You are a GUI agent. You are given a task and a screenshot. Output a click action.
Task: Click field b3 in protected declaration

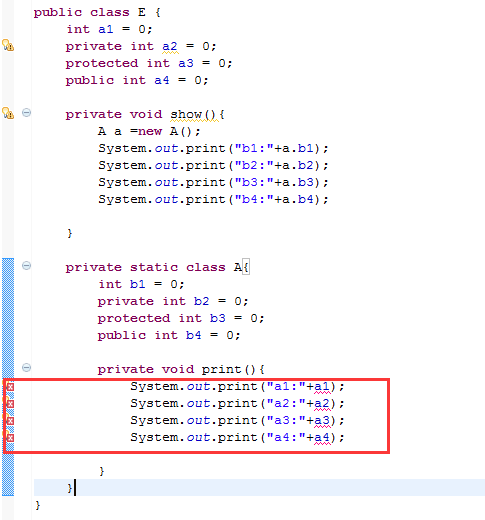pyautogui.click(x=218, y=318)
